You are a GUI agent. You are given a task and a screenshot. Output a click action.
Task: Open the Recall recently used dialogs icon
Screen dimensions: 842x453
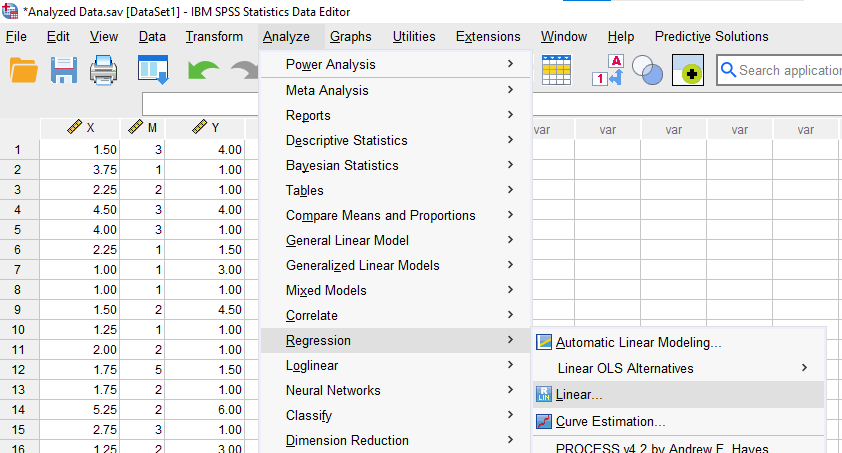[153, 71]
